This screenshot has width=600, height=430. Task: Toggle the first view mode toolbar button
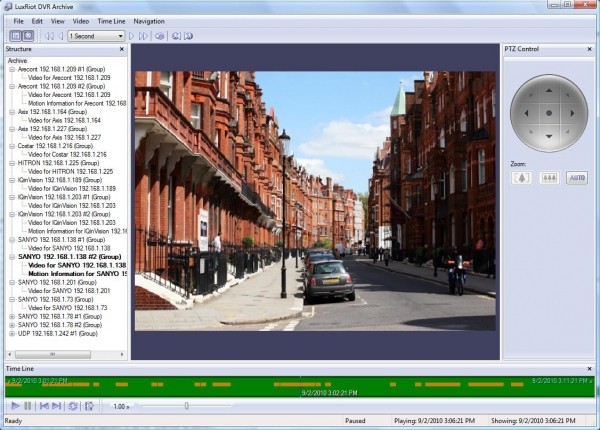(14, 36)
